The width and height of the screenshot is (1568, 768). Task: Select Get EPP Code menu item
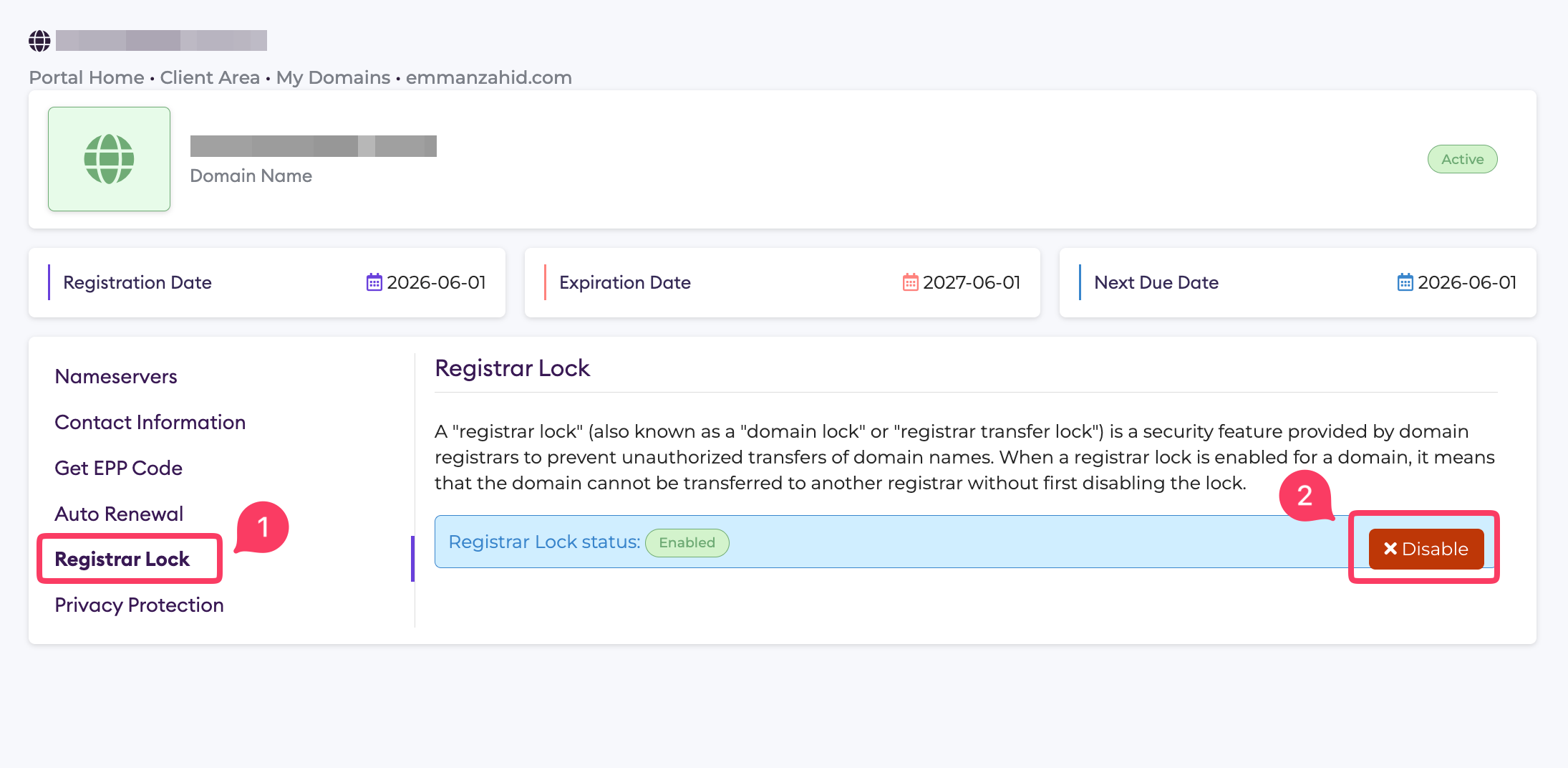(119, 468)
